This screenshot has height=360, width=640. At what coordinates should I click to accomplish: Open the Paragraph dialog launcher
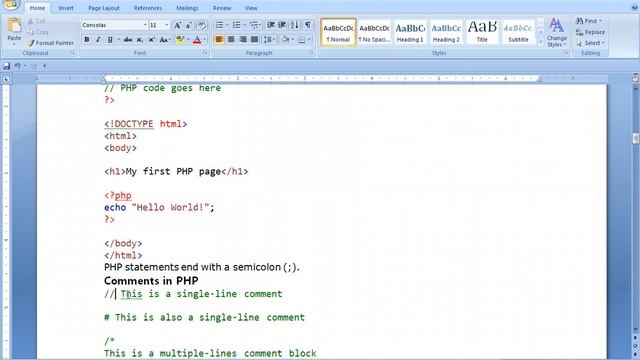click(311, 53)
